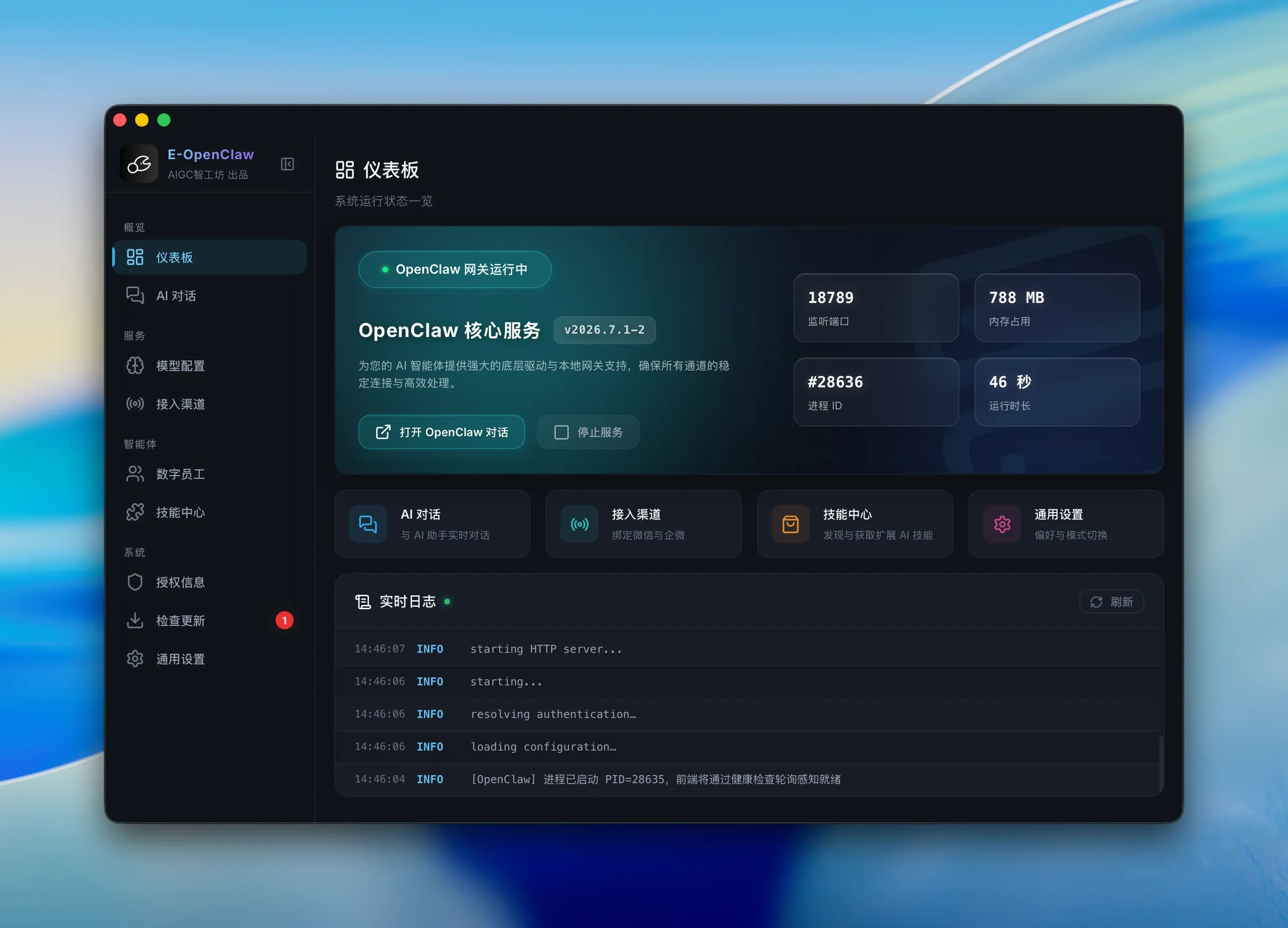Click the 停止服务 button

(588, 432)
